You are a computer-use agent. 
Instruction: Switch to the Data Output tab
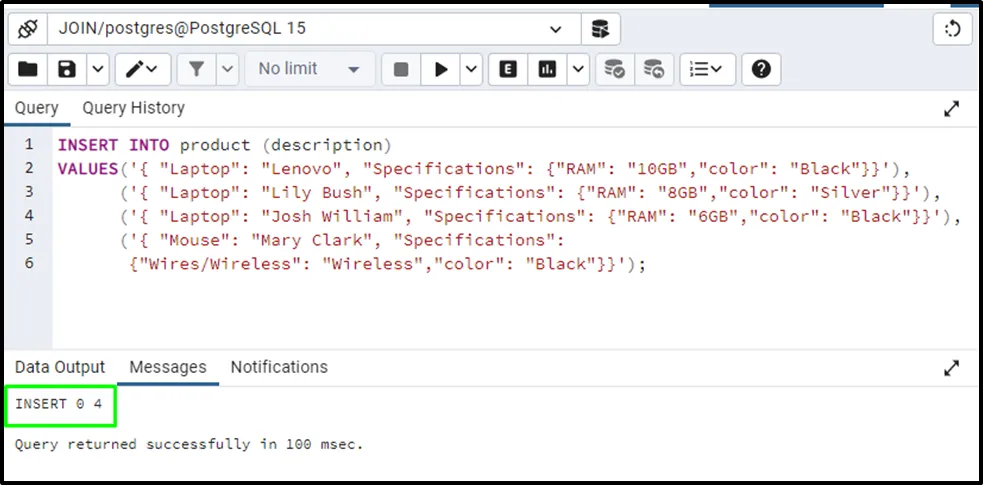[x=60, y=367]
